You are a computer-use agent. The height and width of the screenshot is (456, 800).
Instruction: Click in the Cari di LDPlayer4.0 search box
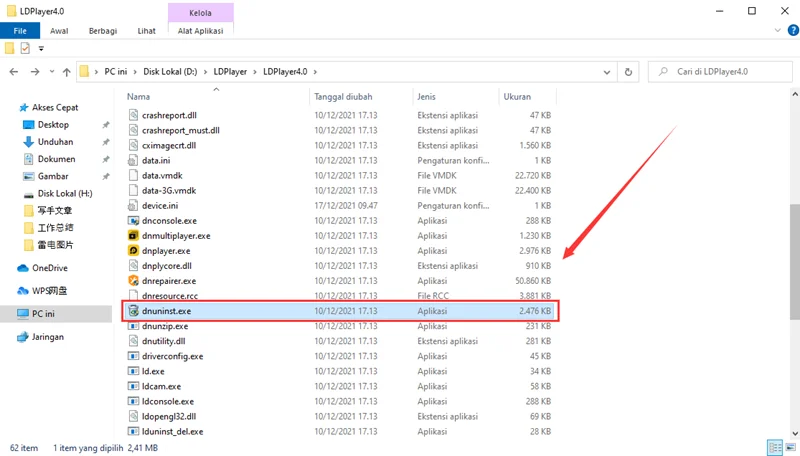click(720, 72)
